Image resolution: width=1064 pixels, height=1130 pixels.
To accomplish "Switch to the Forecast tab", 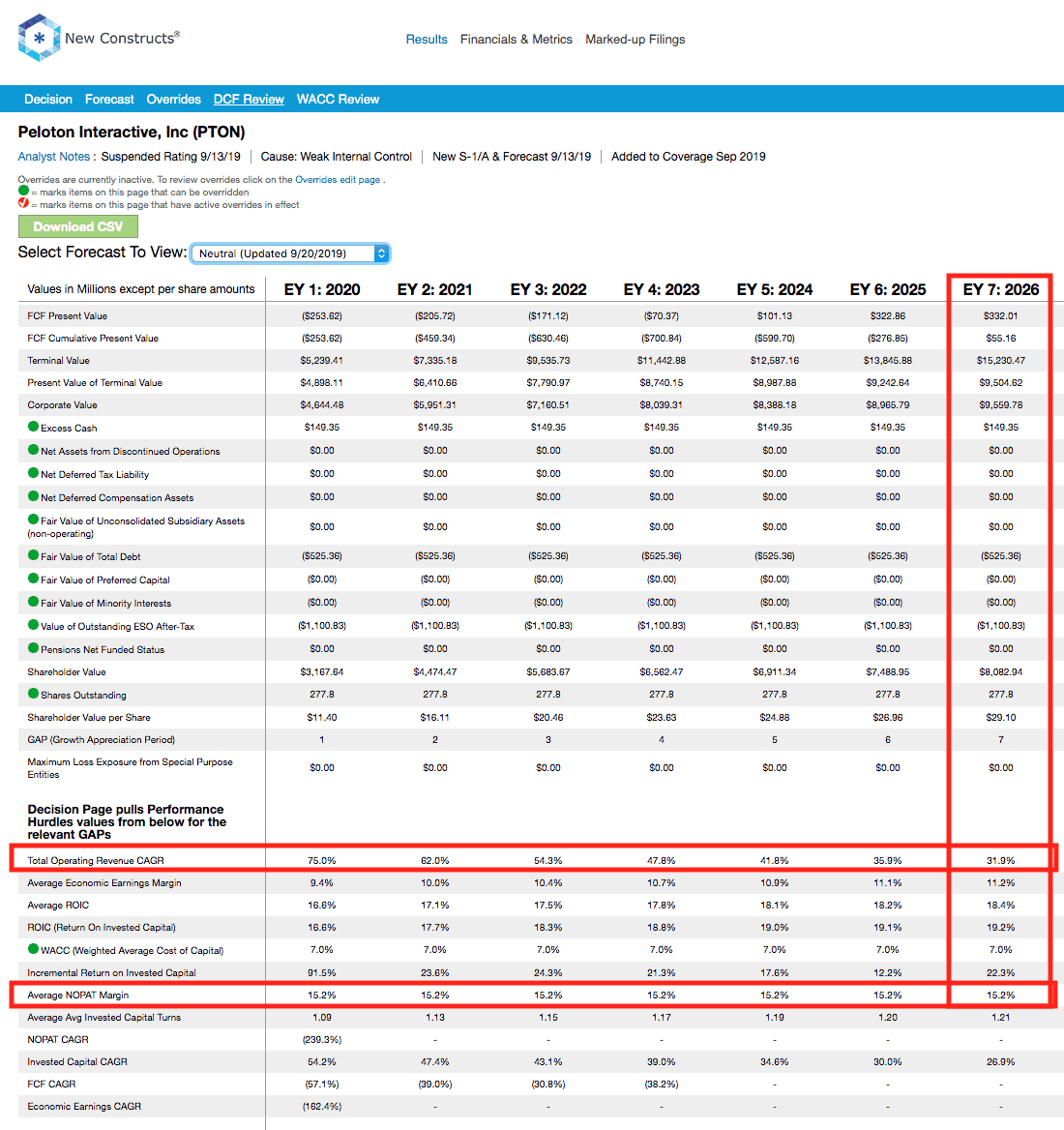I will click(109, 100).
